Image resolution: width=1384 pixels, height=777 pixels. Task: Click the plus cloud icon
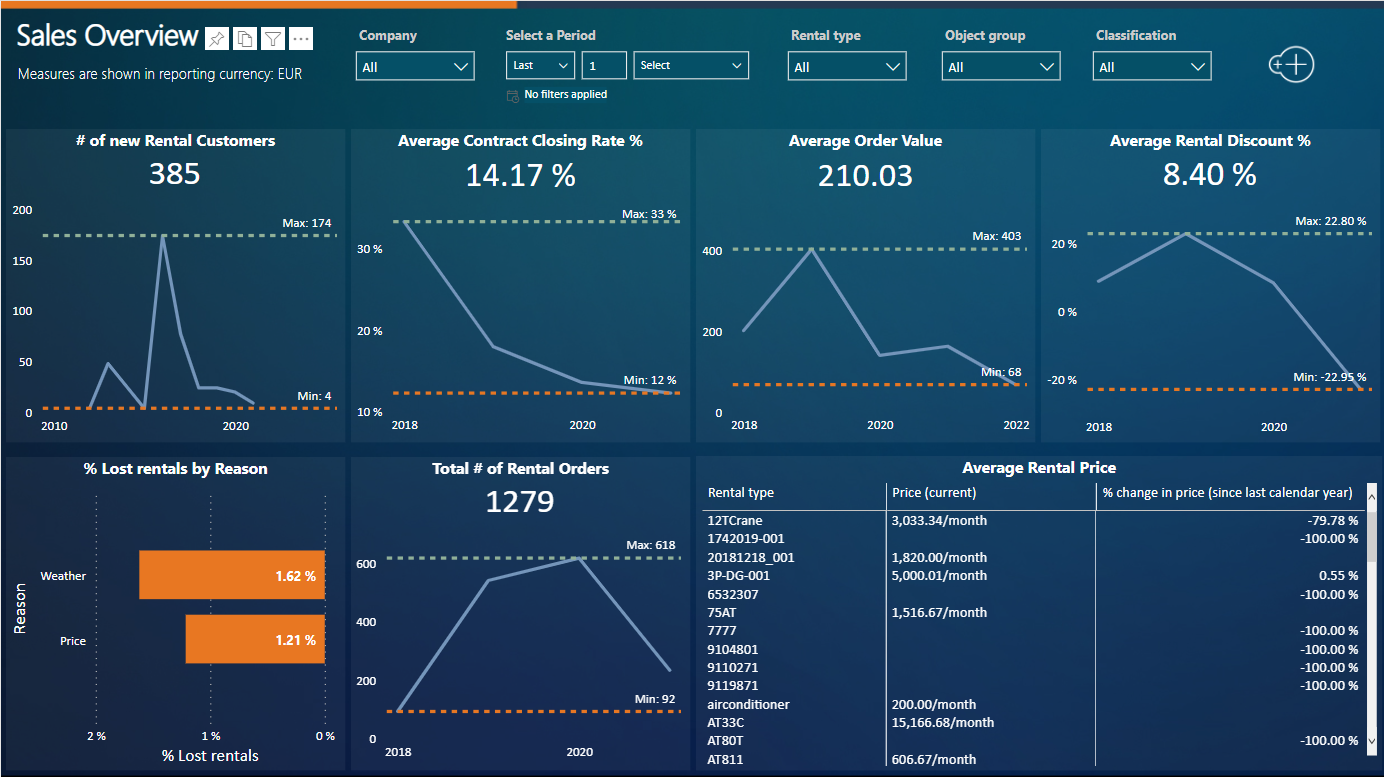pyautogui.click(x=1291, y=64)
